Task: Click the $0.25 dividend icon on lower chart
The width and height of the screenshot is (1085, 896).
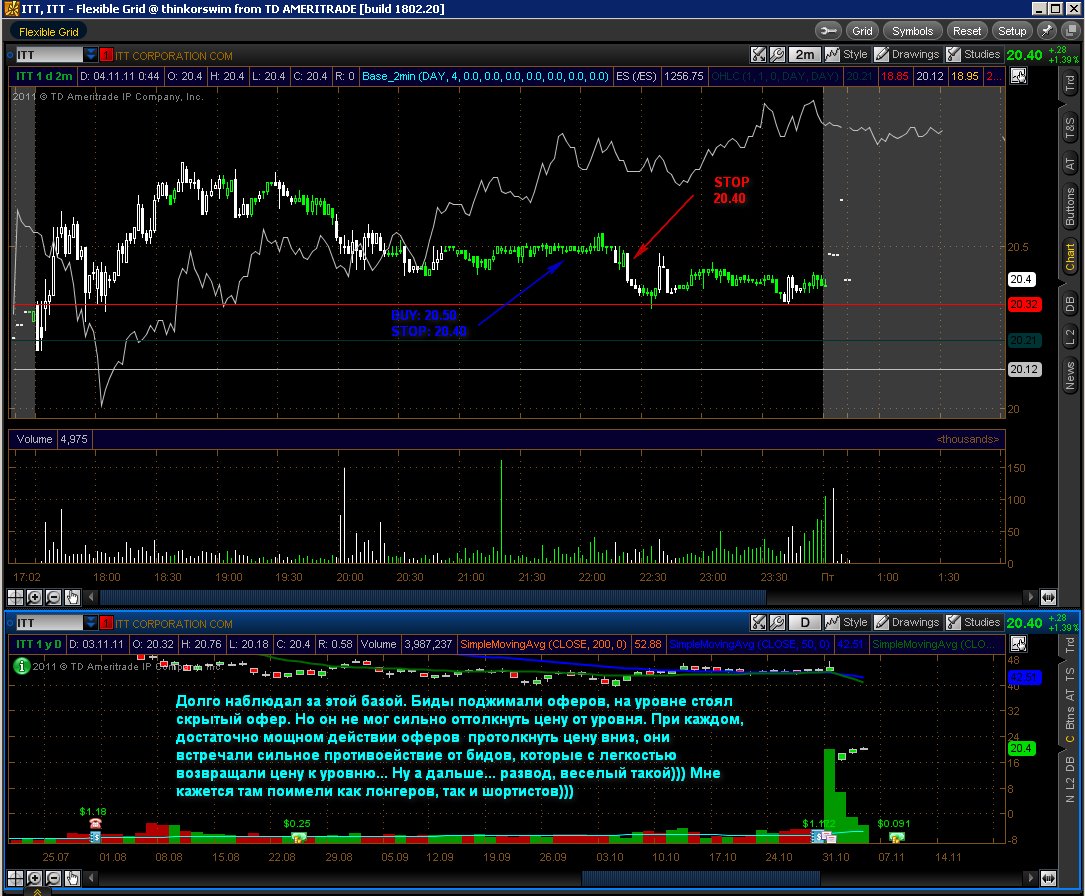Action: 298,837
